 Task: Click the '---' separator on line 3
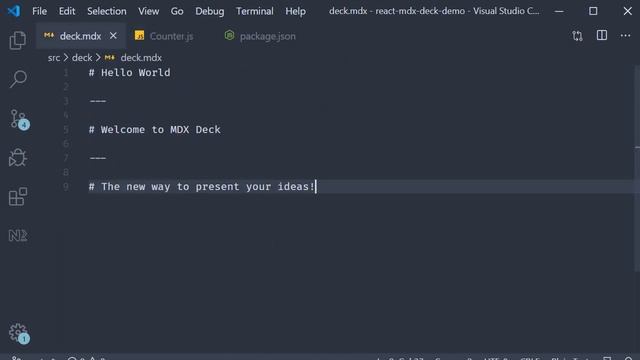point(98,101)
